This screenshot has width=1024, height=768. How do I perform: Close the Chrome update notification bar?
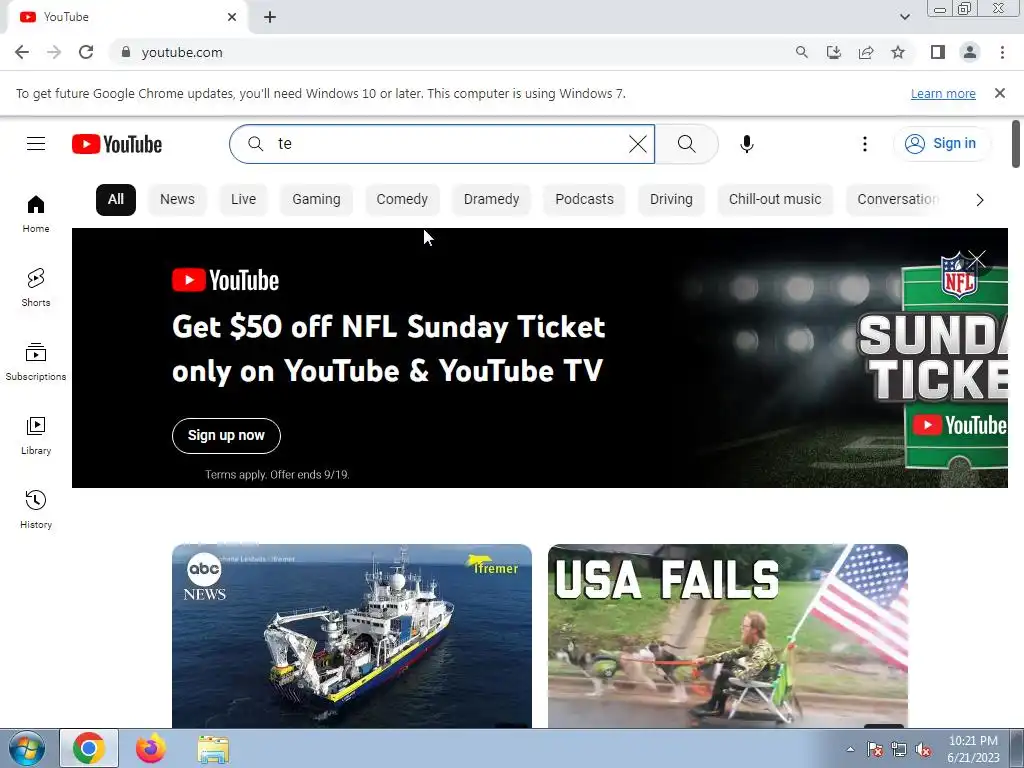pyautogui.click(x=1000, y=93)
